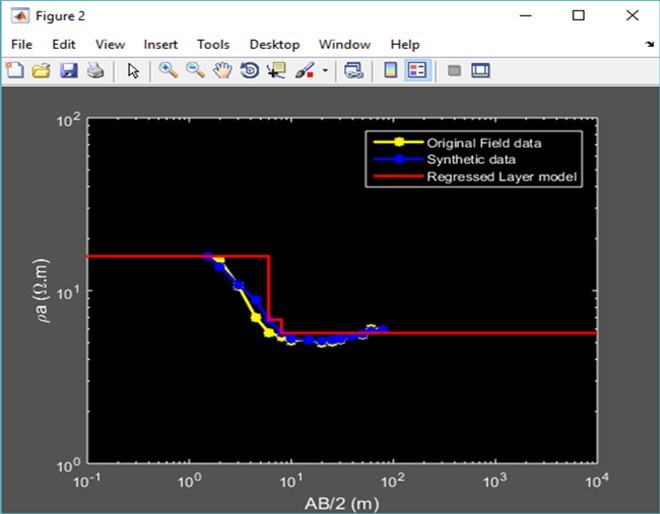Expand the toolbar dock arrow at far right

pyautogui.click(x=649, y=46)
